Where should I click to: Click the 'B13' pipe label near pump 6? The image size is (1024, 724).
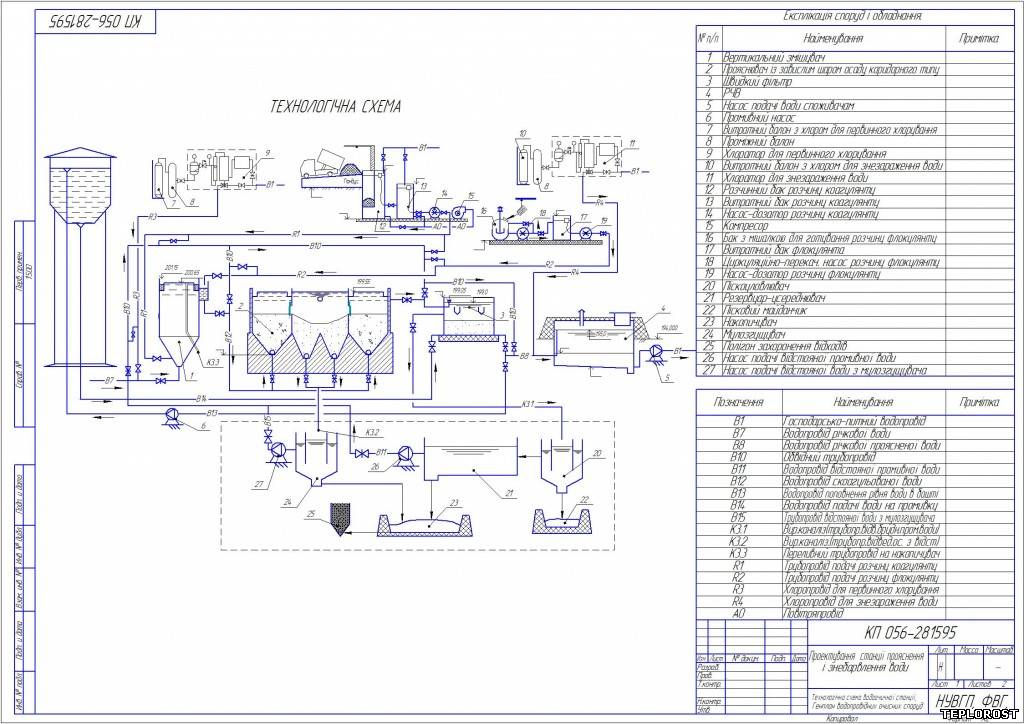[x=212, y=413]
